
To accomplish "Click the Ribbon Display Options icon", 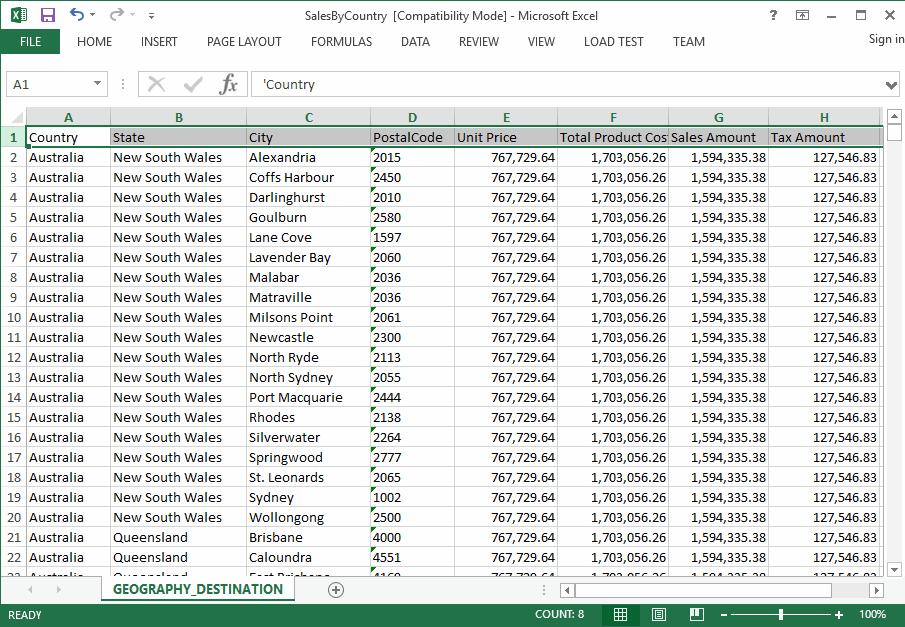I will [803, 15].
